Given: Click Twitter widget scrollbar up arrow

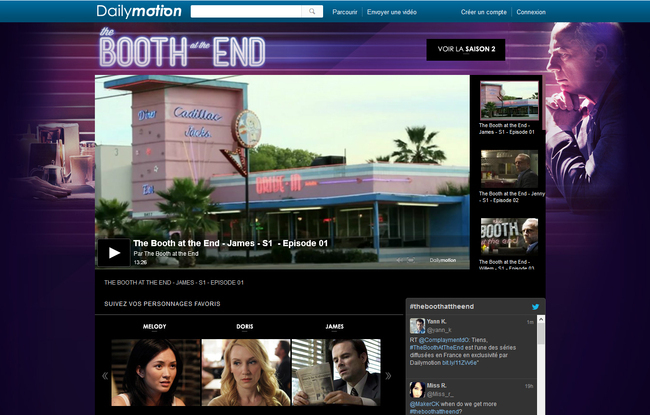Looking at the screenshot, I should [x=541, y=319].
